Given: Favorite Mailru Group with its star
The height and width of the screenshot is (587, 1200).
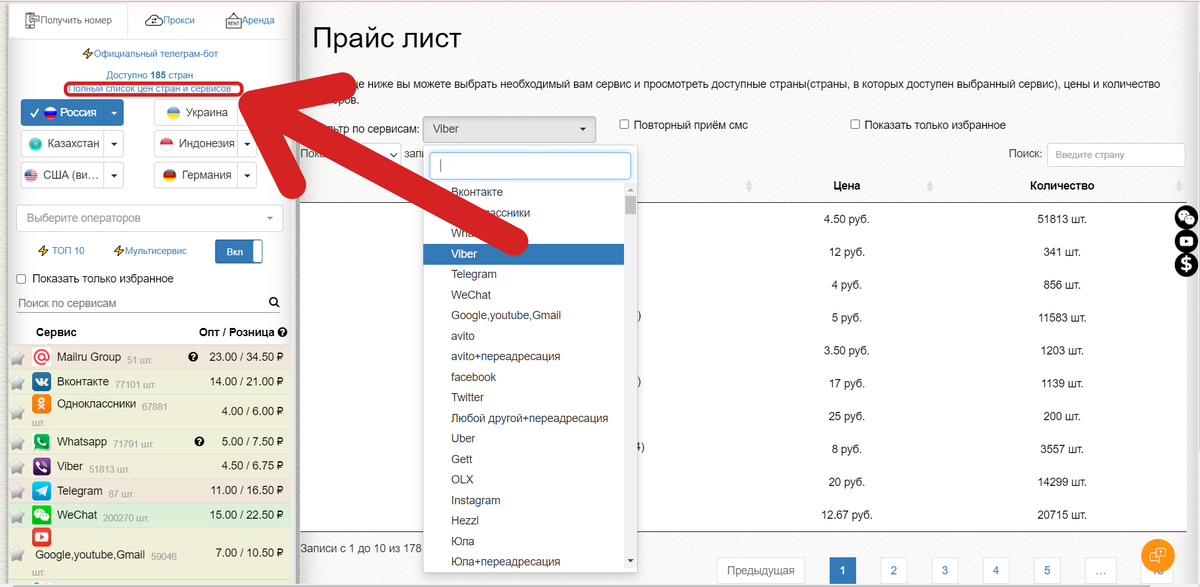Looking at the screenshot, I should click(x=17, y=358).
